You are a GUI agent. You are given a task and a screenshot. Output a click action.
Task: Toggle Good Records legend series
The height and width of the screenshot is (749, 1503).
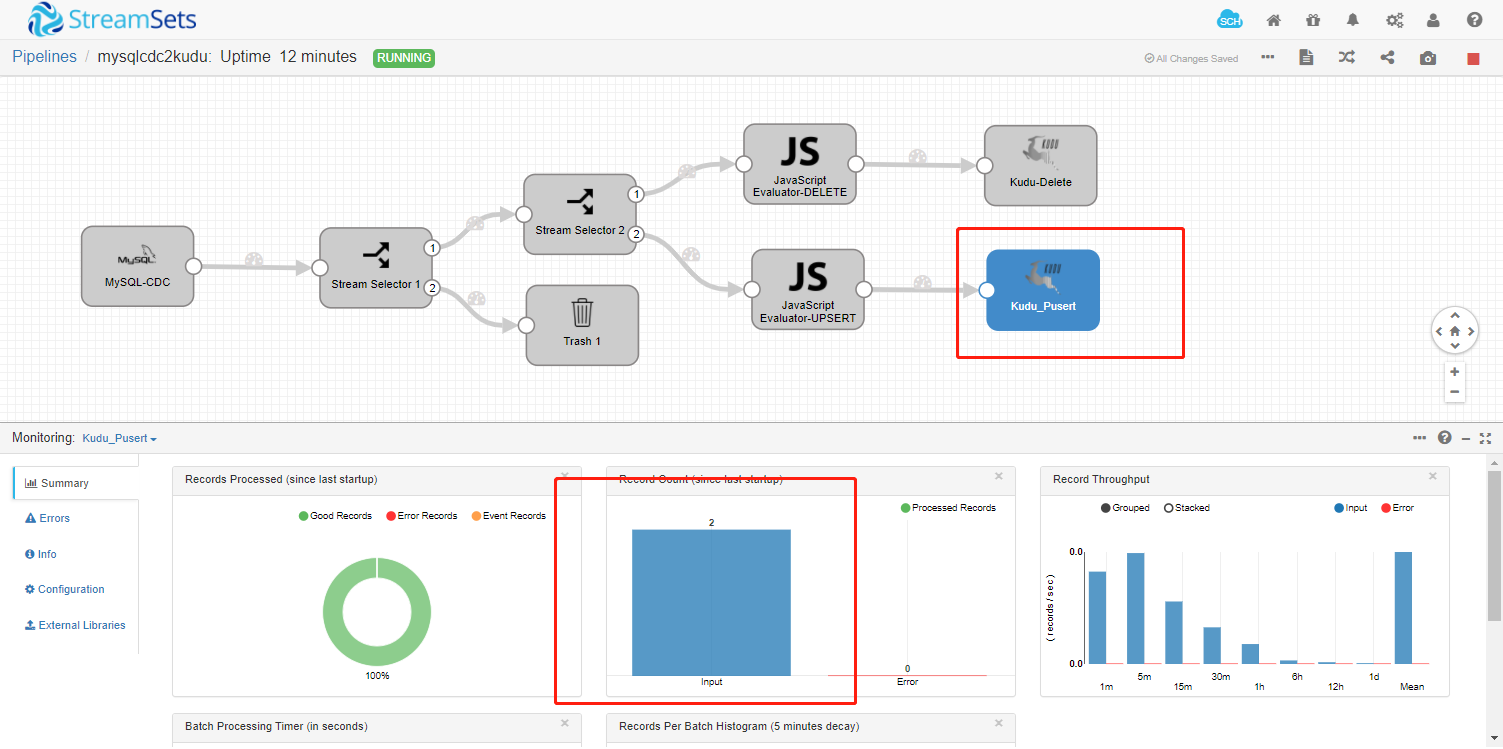335,516
